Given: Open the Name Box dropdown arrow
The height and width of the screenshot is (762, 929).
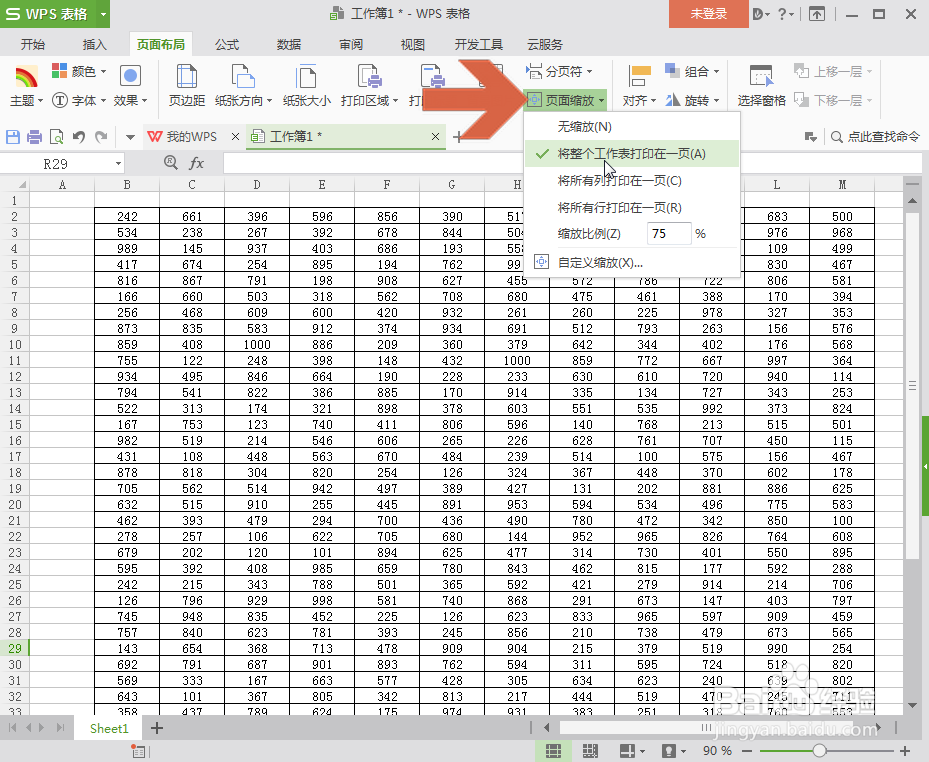Looking at the screenshot, I should click(x=118, y=164).
